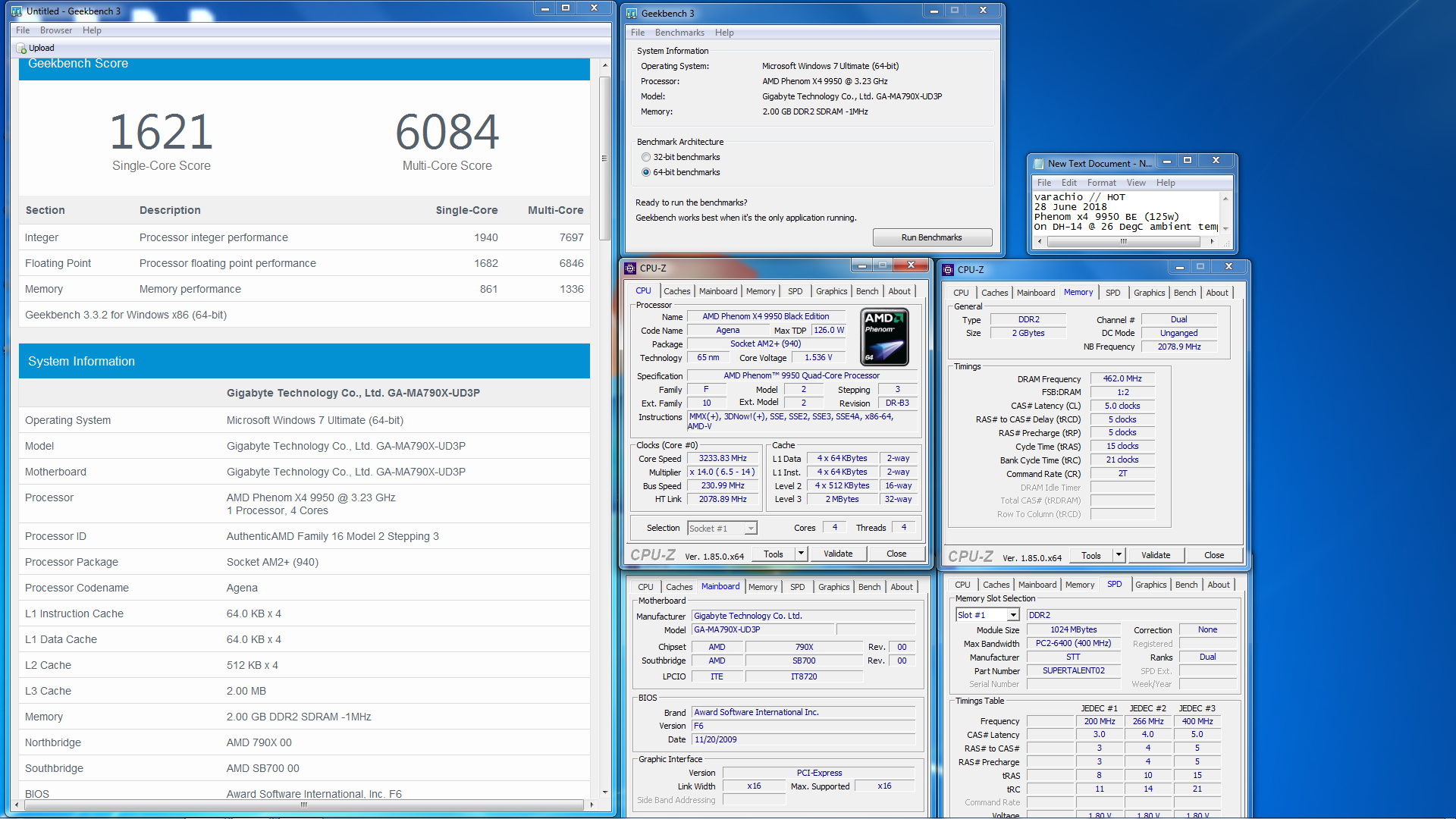1456x819 pixels.
Task: Click the Code Name field Agena
Action: pos(728,331)
